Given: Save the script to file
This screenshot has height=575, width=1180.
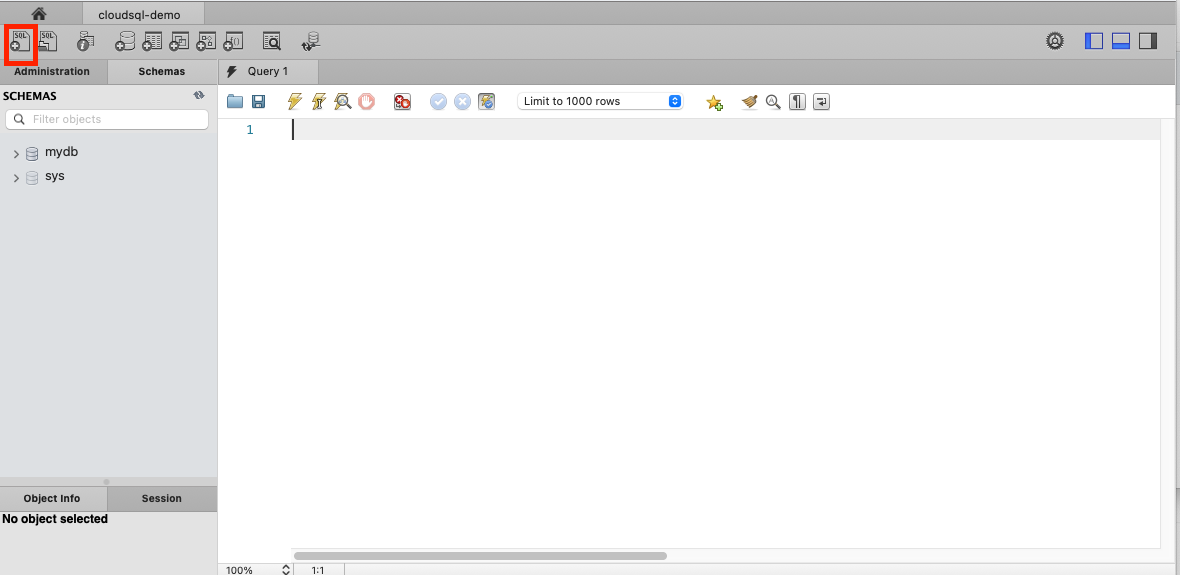Looking at the screenshot, I should point(258,102).
